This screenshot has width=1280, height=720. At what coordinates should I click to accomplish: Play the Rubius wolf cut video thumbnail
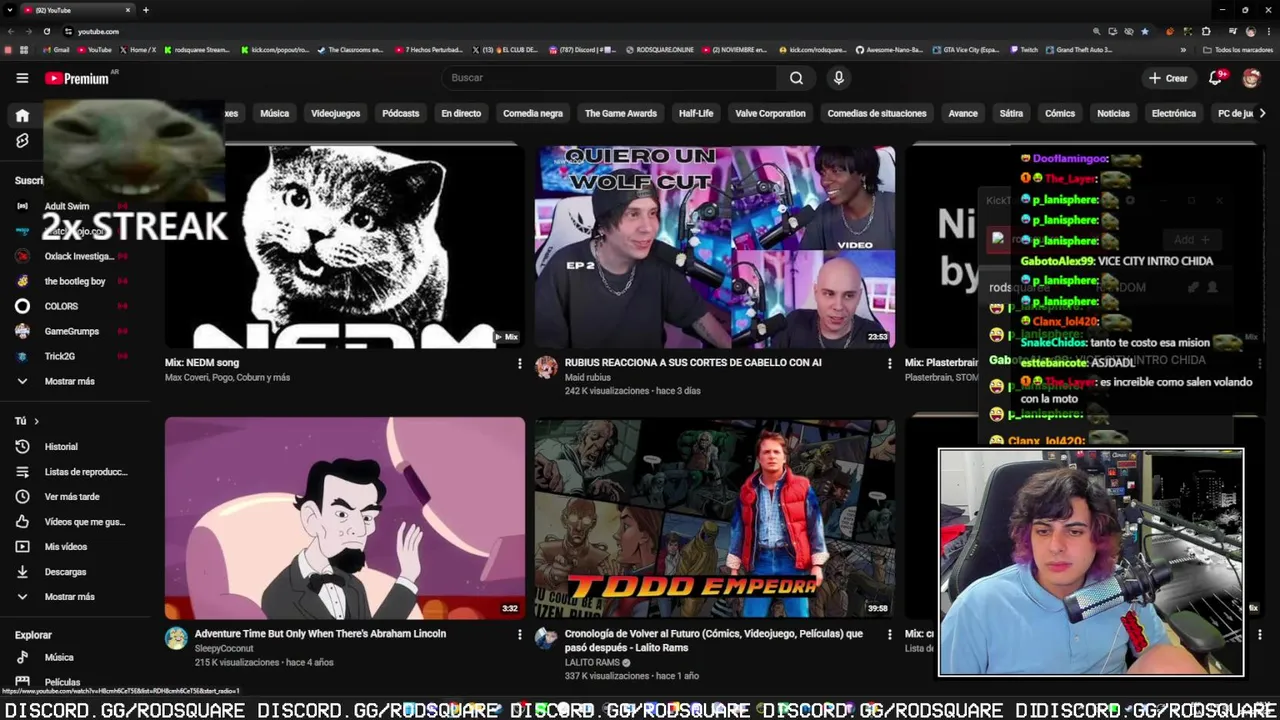715,246
